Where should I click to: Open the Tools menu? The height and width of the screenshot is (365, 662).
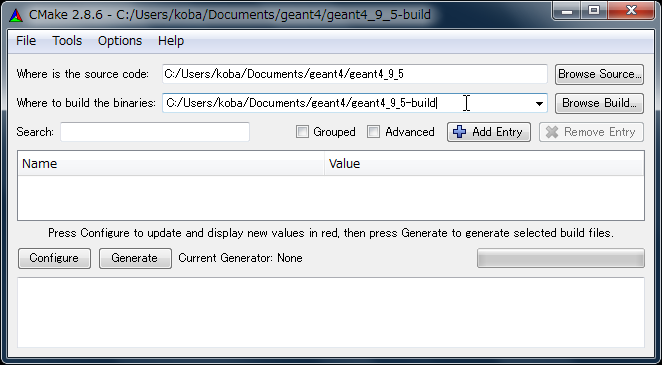[67, 41]
